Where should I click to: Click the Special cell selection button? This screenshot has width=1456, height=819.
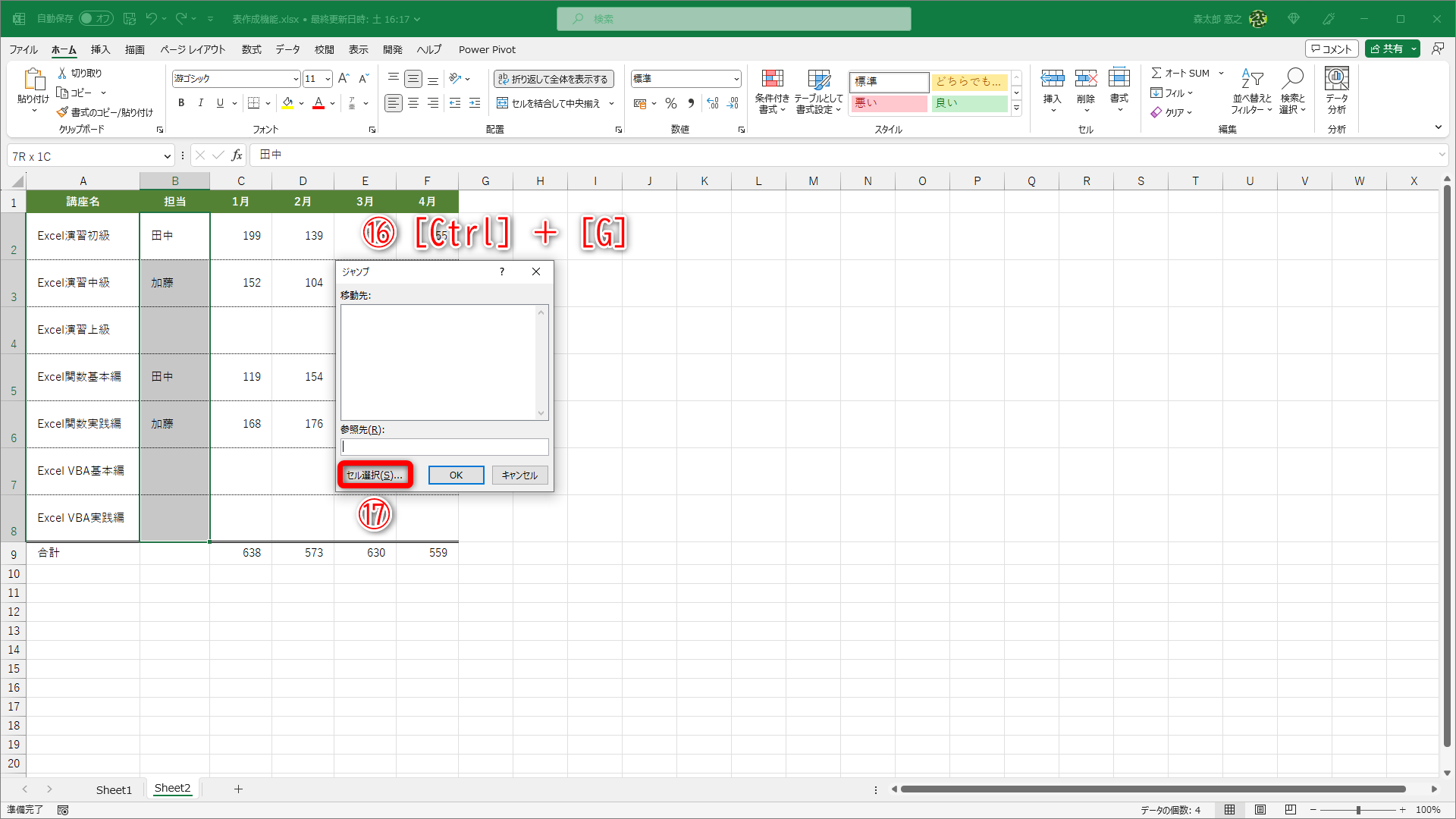point(375,475)
